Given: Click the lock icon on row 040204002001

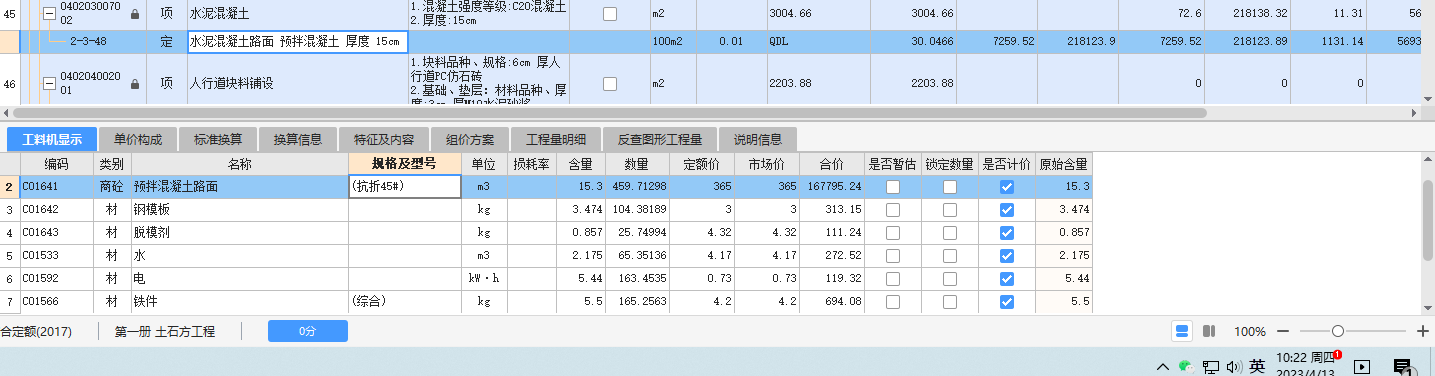Looking at the screenshot, I should click(x=135, y=84).
